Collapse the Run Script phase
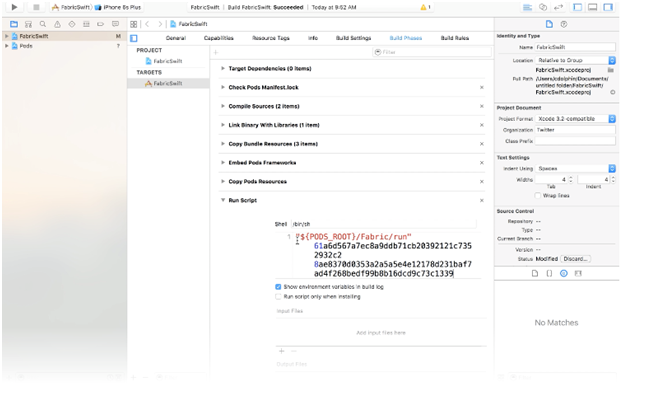The height and width of the screenshot is (395, 646). pos(223,200)
